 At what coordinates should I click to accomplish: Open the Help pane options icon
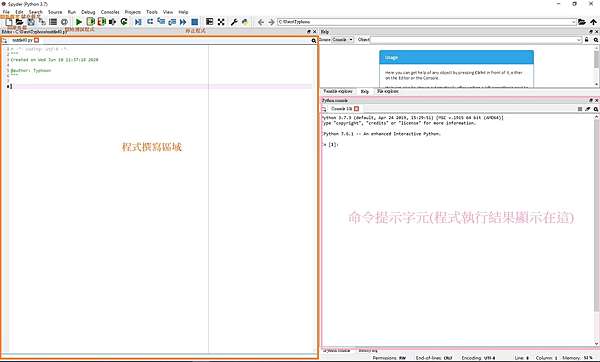(596, 40)
